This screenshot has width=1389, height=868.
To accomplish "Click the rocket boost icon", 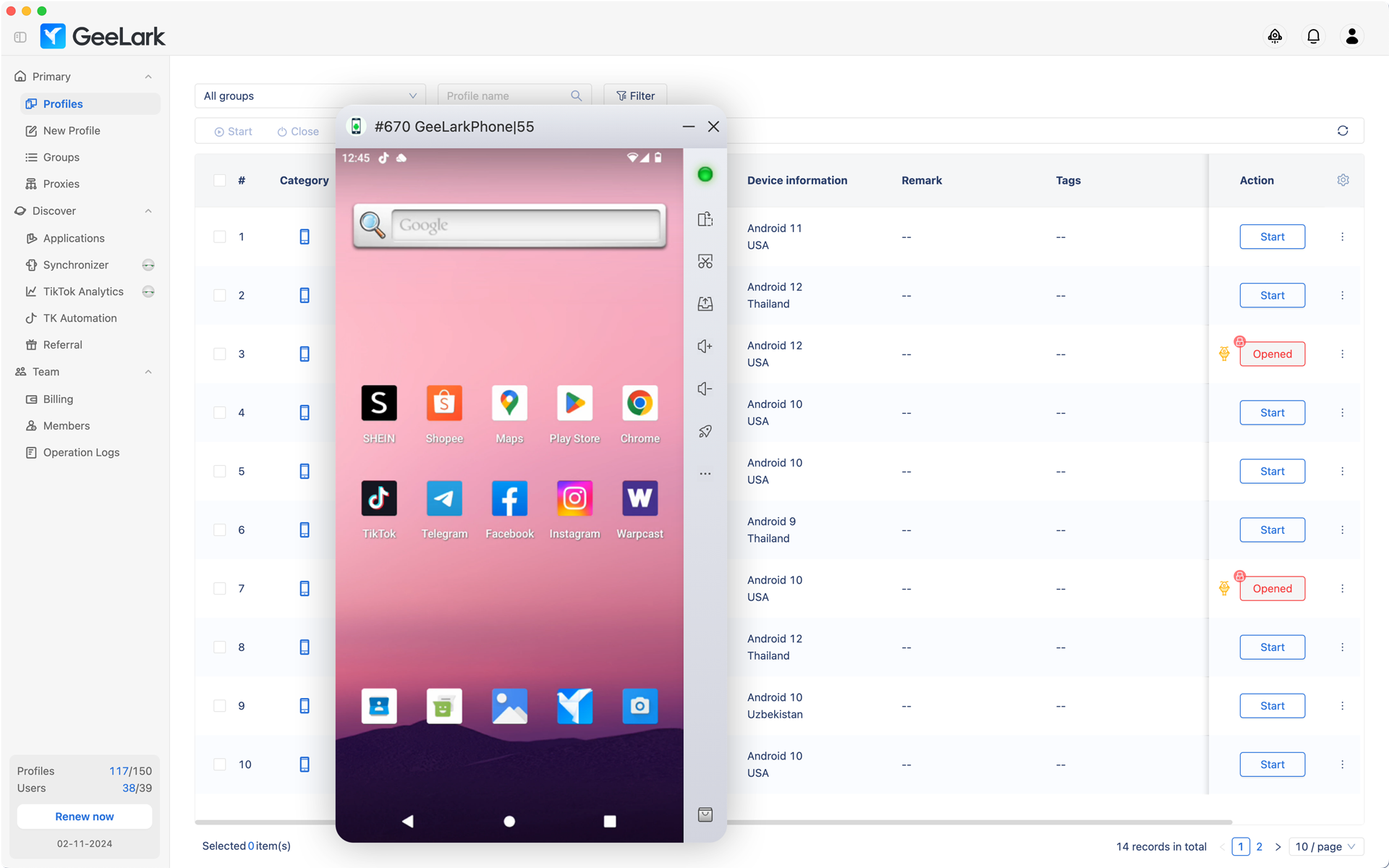I will pyautogui.click(x=705, y=431).
